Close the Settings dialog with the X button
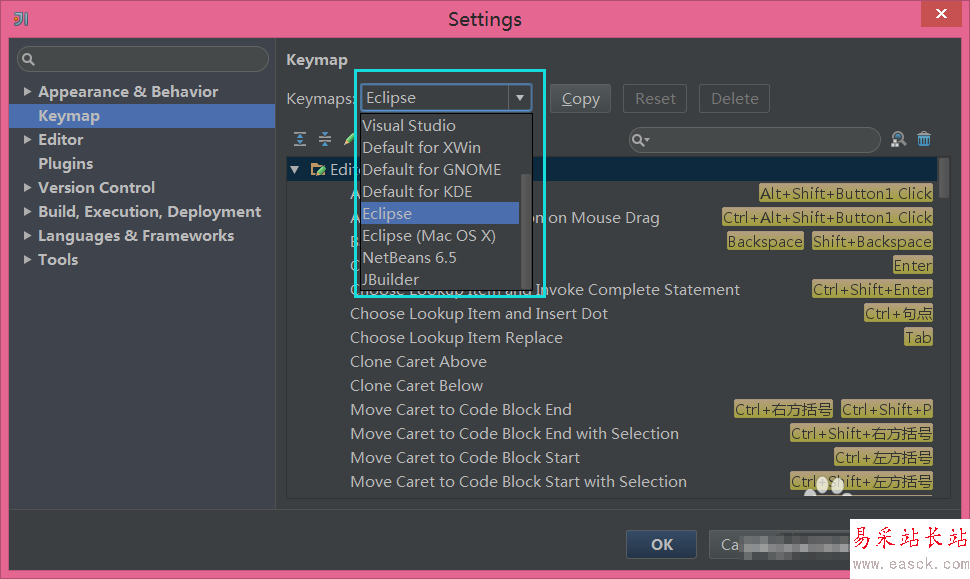This screenshot has width=970, height=579. [941, 14]
